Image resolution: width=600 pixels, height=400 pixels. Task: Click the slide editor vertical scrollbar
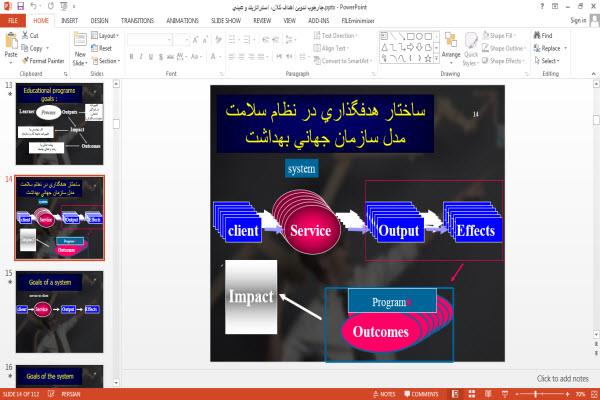click(x=596, y=211)
